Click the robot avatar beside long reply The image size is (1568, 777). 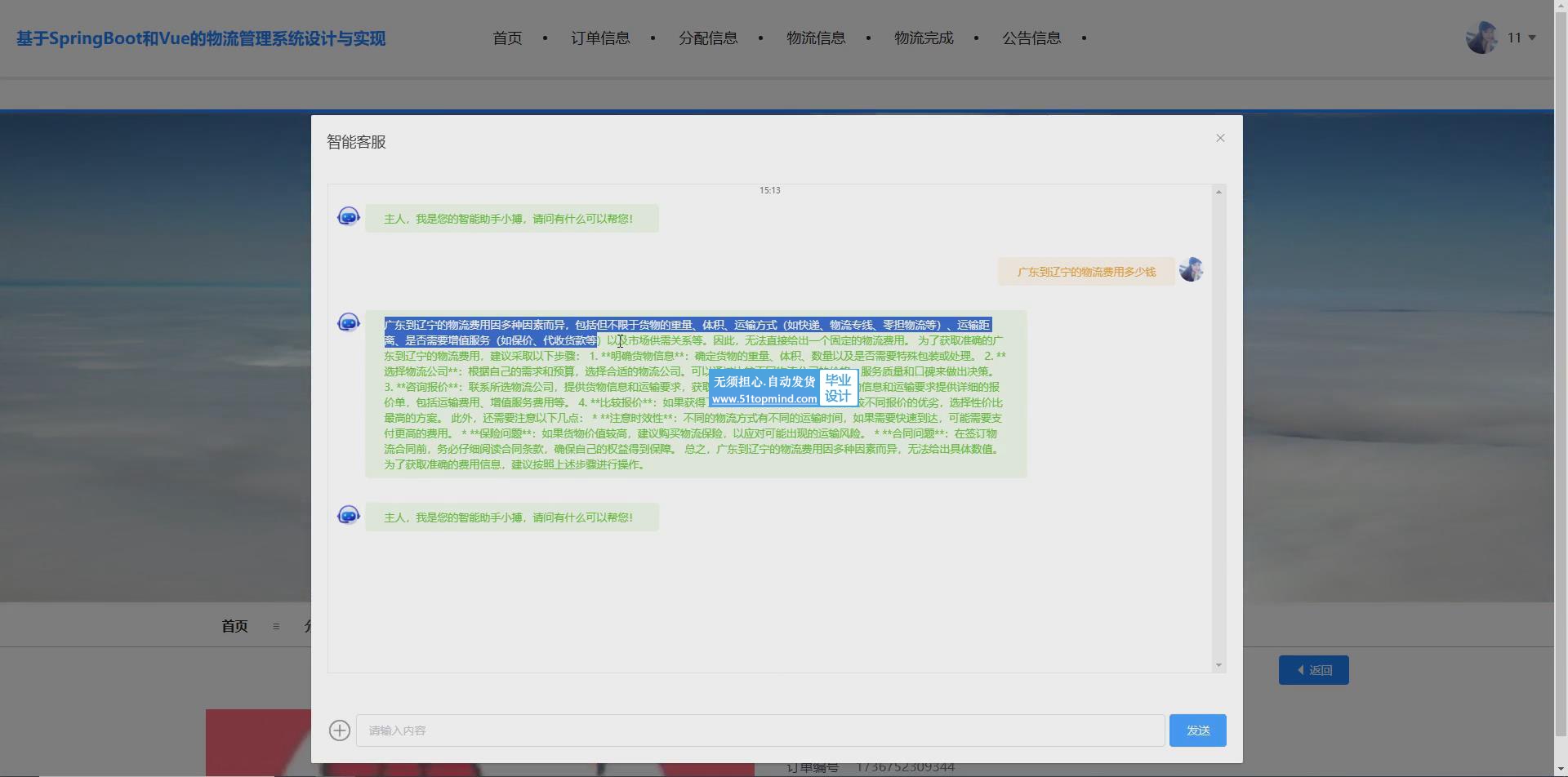pyautogui.click(x=349, y=323)
